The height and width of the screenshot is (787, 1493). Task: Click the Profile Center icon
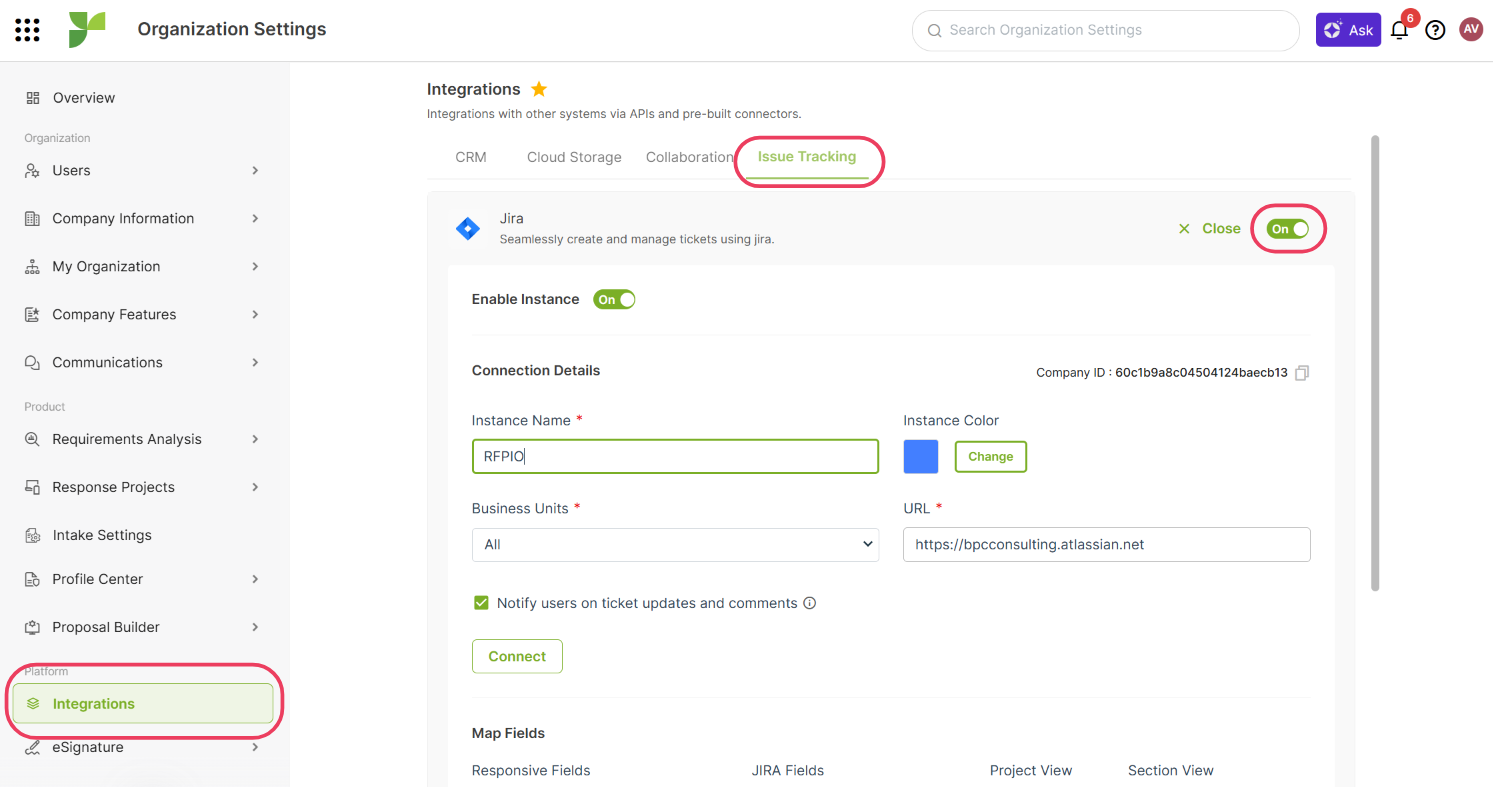click(x=32, y=580)
